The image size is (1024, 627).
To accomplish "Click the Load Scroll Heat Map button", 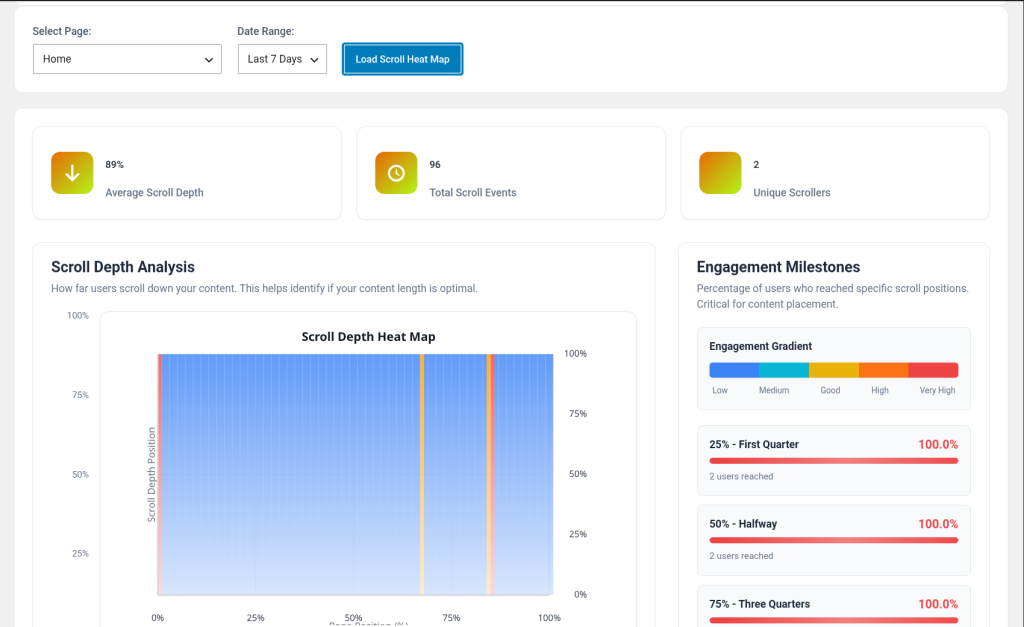I will [402, 59].
